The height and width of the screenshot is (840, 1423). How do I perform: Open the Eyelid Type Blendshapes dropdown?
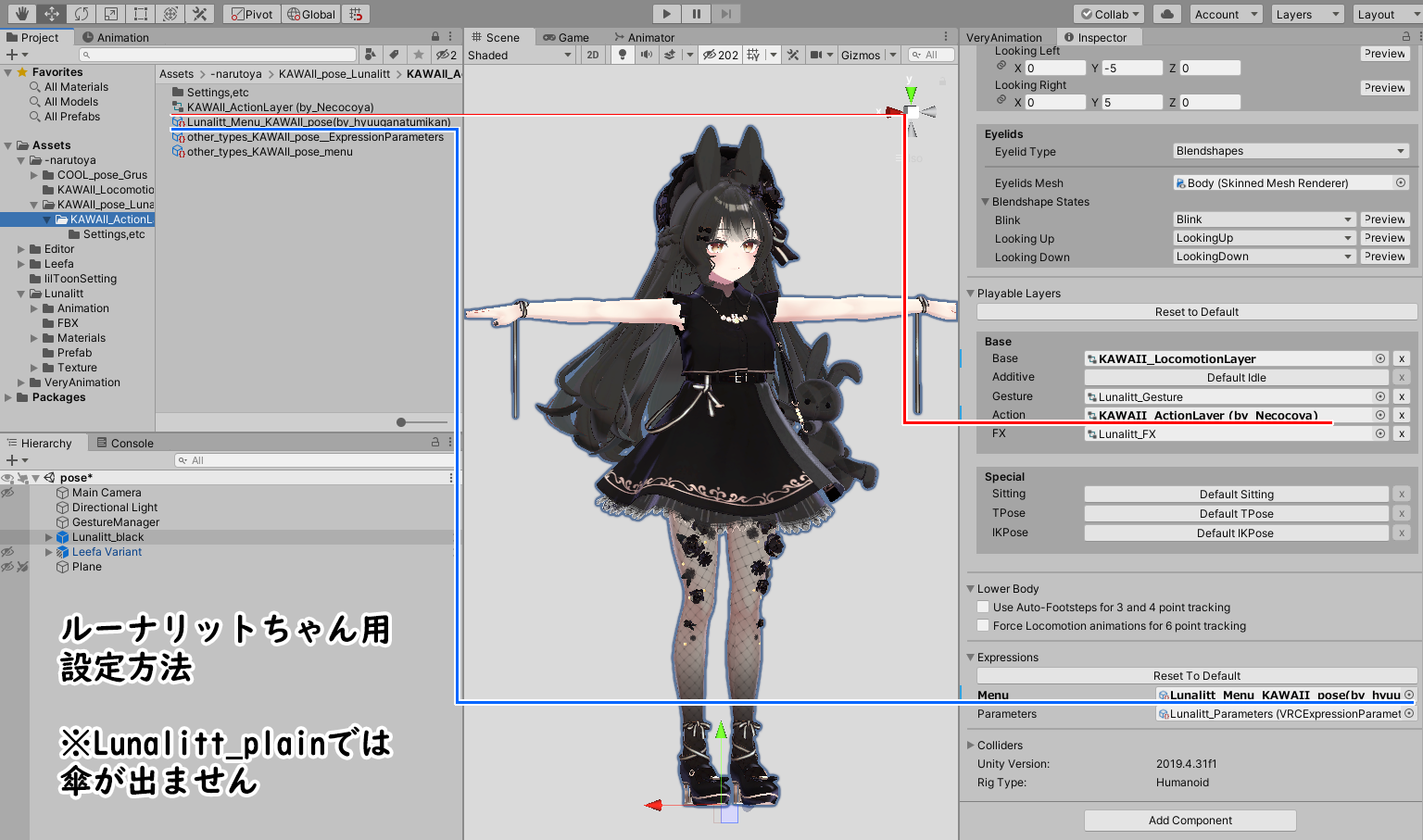click(x=1290, y=150)
